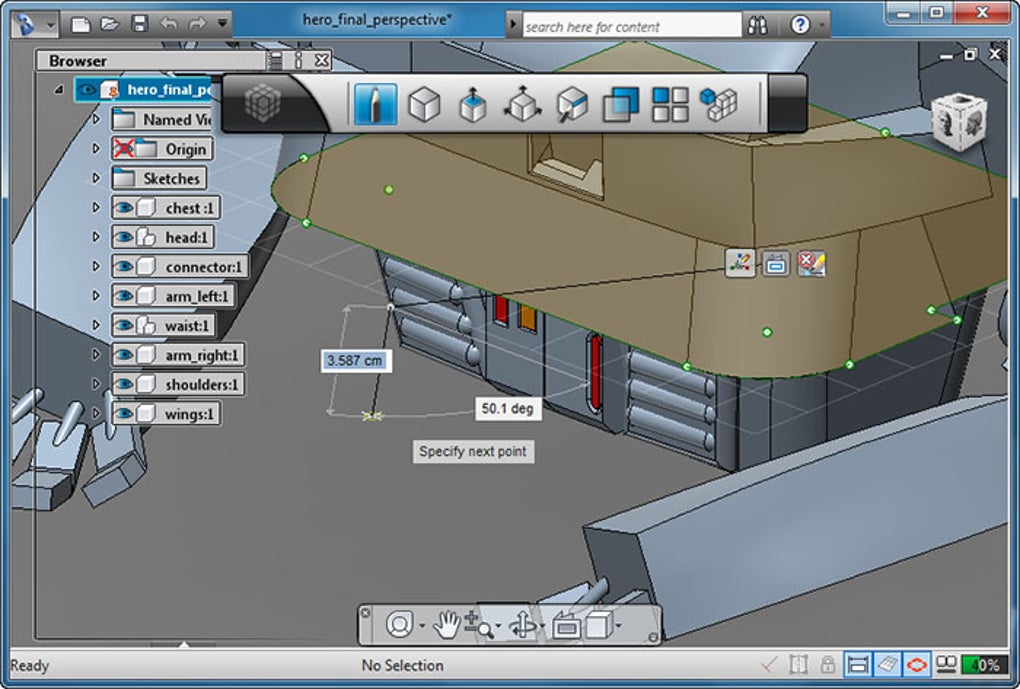This screenshot has width=1020, height=689.
Task: Open the zoom magnifier tool
Action: [479, 625]
